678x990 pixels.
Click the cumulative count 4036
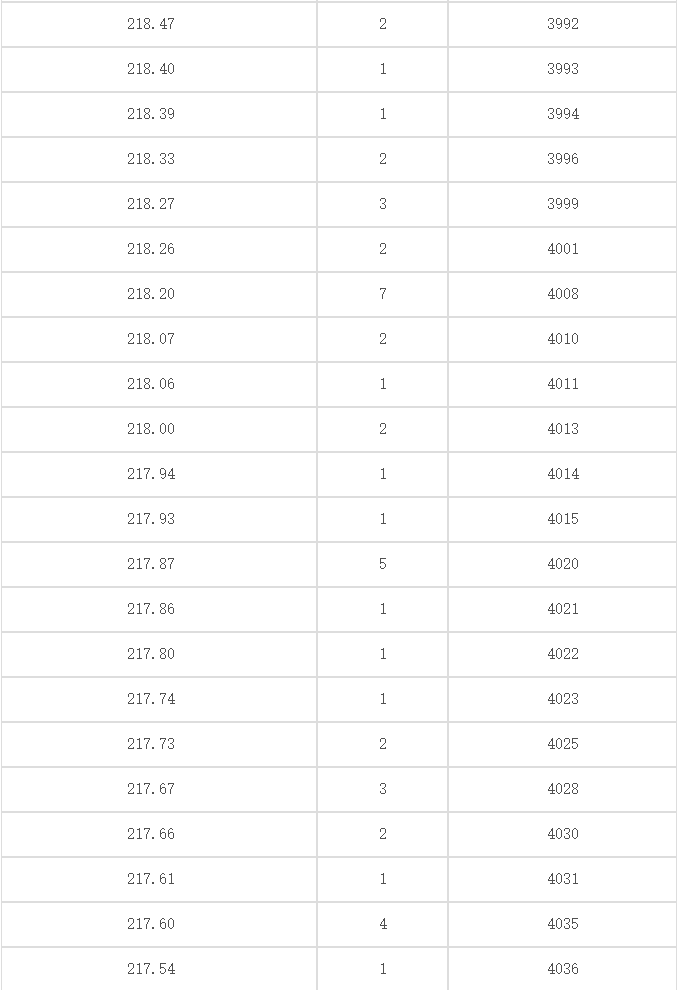click(x=562, y=969)
